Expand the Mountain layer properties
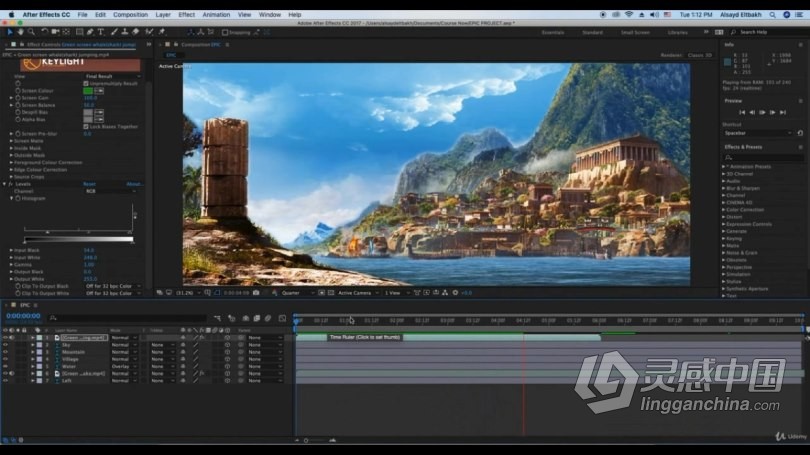810x455 pixels. point(33,352)
